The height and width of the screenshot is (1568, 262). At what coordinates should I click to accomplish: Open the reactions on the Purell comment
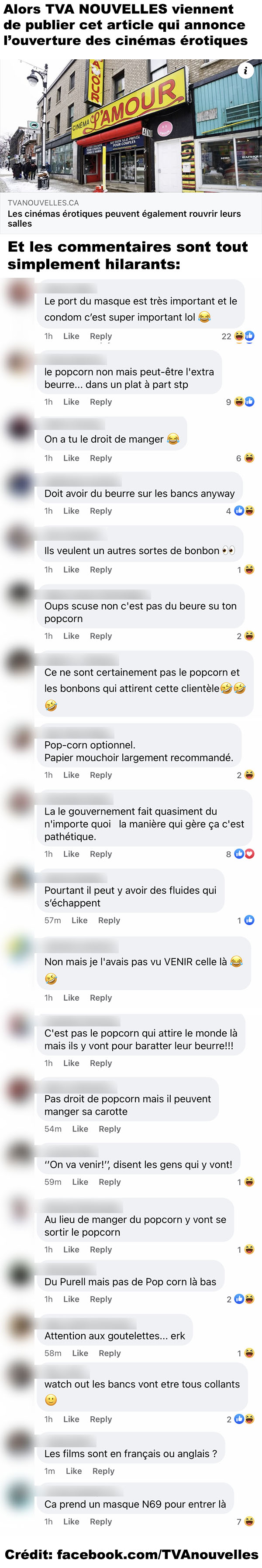240,1299
